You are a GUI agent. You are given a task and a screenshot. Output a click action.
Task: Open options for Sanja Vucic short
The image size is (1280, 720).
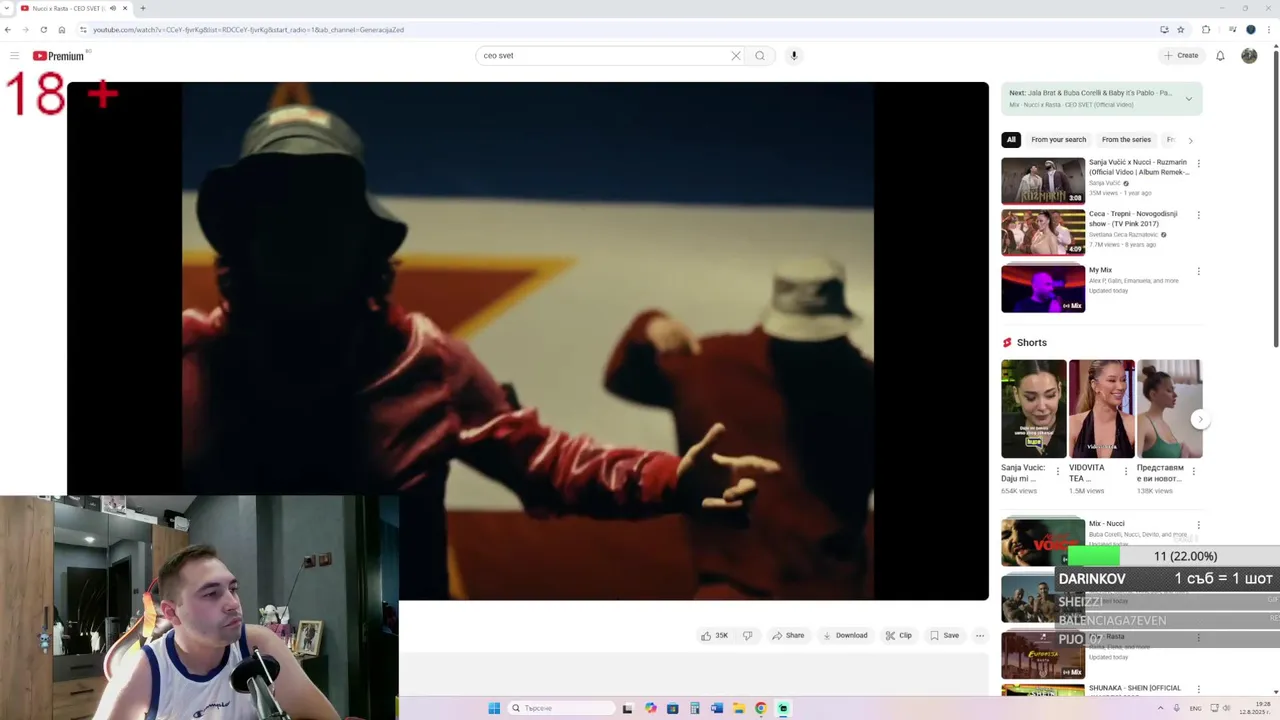(1058, 471)
